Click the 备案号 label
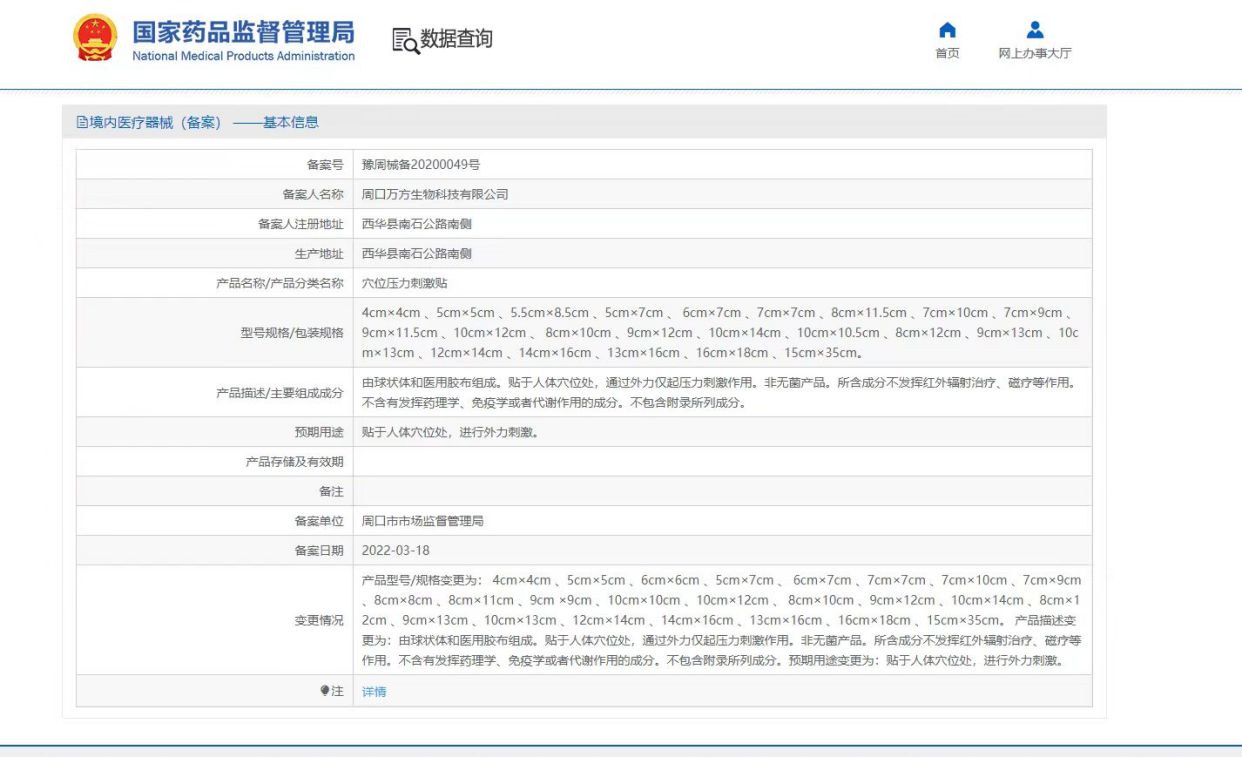 [x=325, y=164]
